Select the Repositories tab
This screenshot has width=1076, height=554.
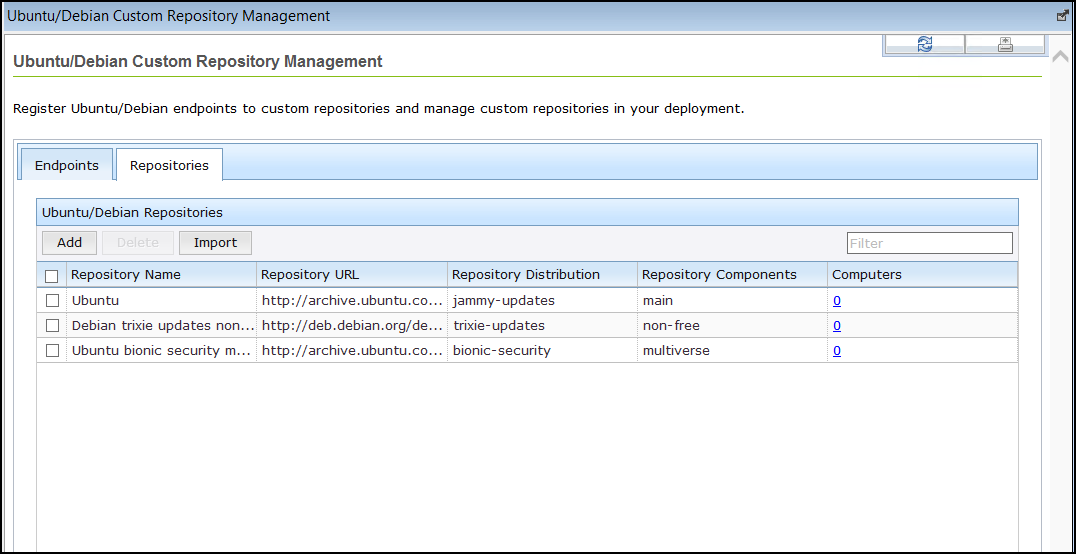click(169, 165)
